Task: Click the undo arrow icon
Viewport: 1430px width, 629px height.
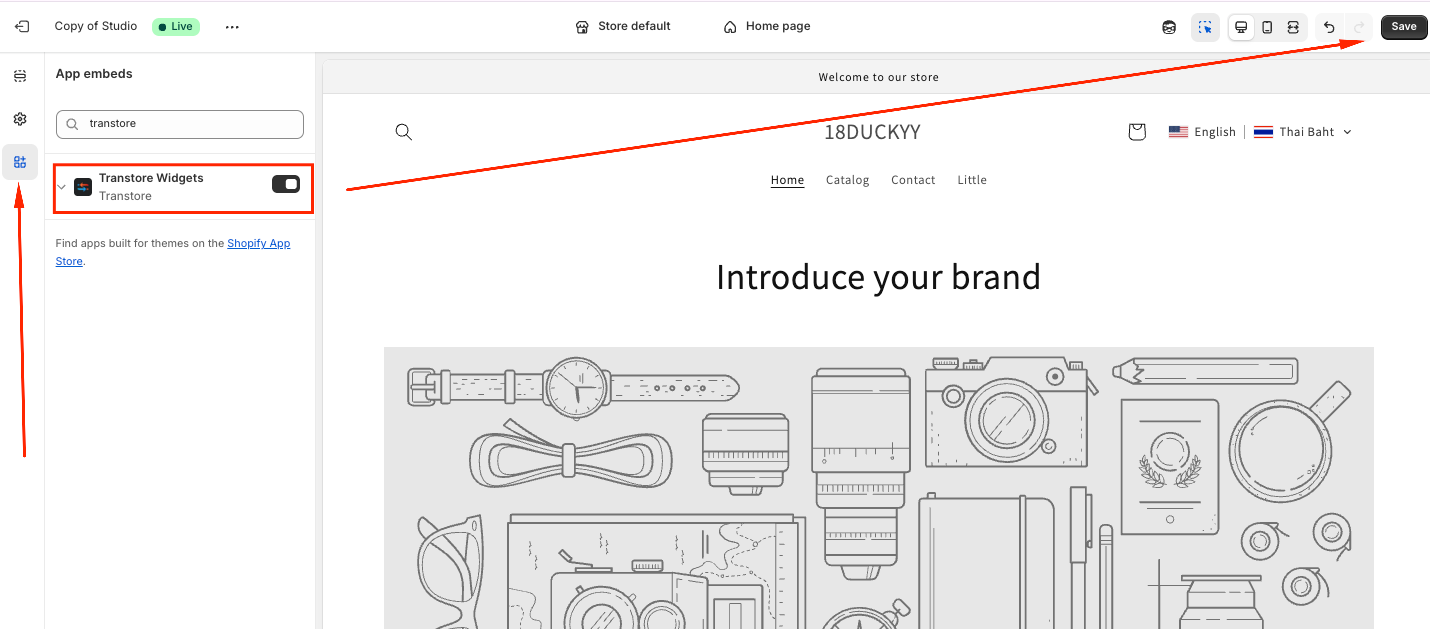Action: point(1329,27)
